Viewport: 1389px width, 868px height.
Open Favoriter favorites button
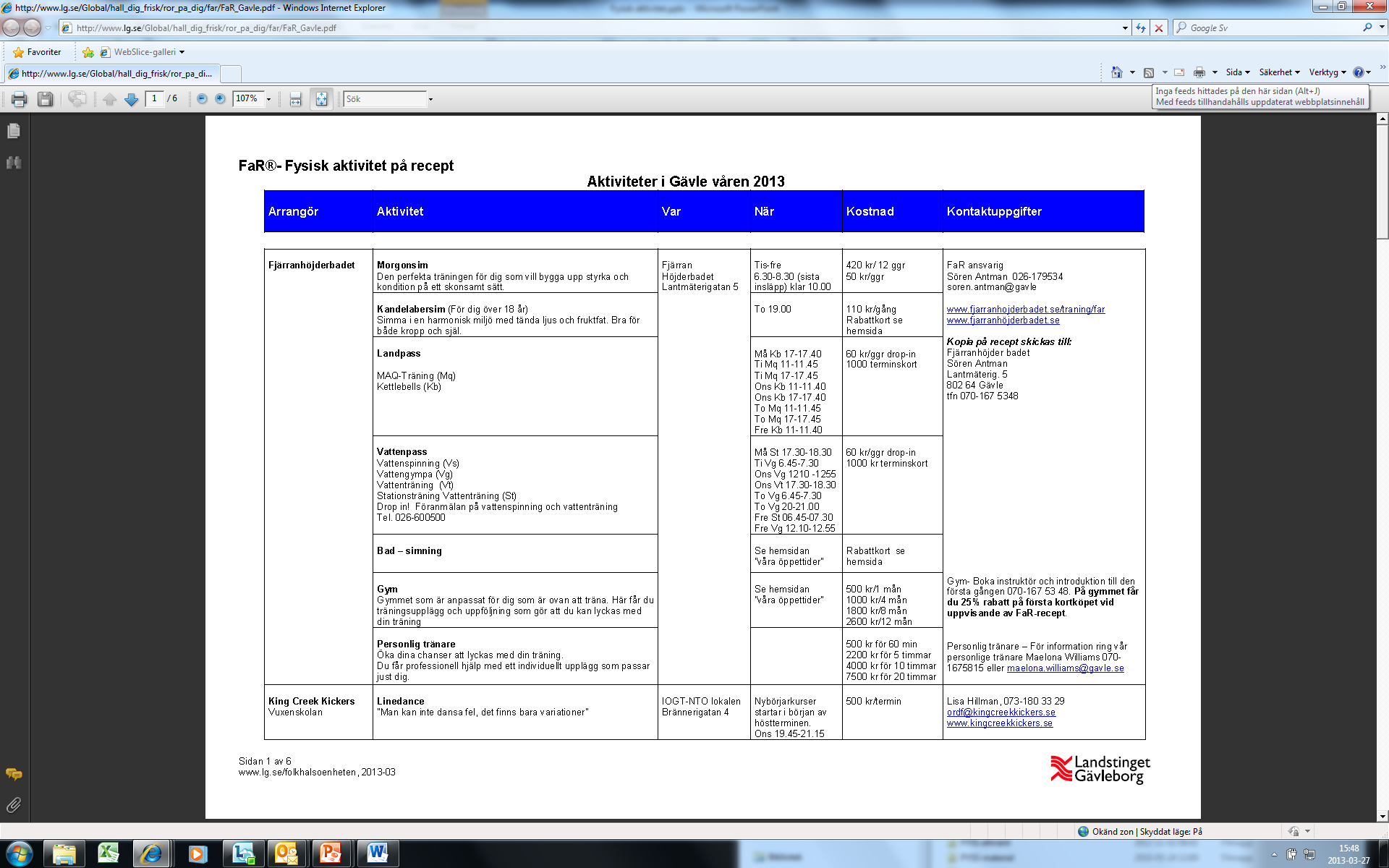pos(37,52)
